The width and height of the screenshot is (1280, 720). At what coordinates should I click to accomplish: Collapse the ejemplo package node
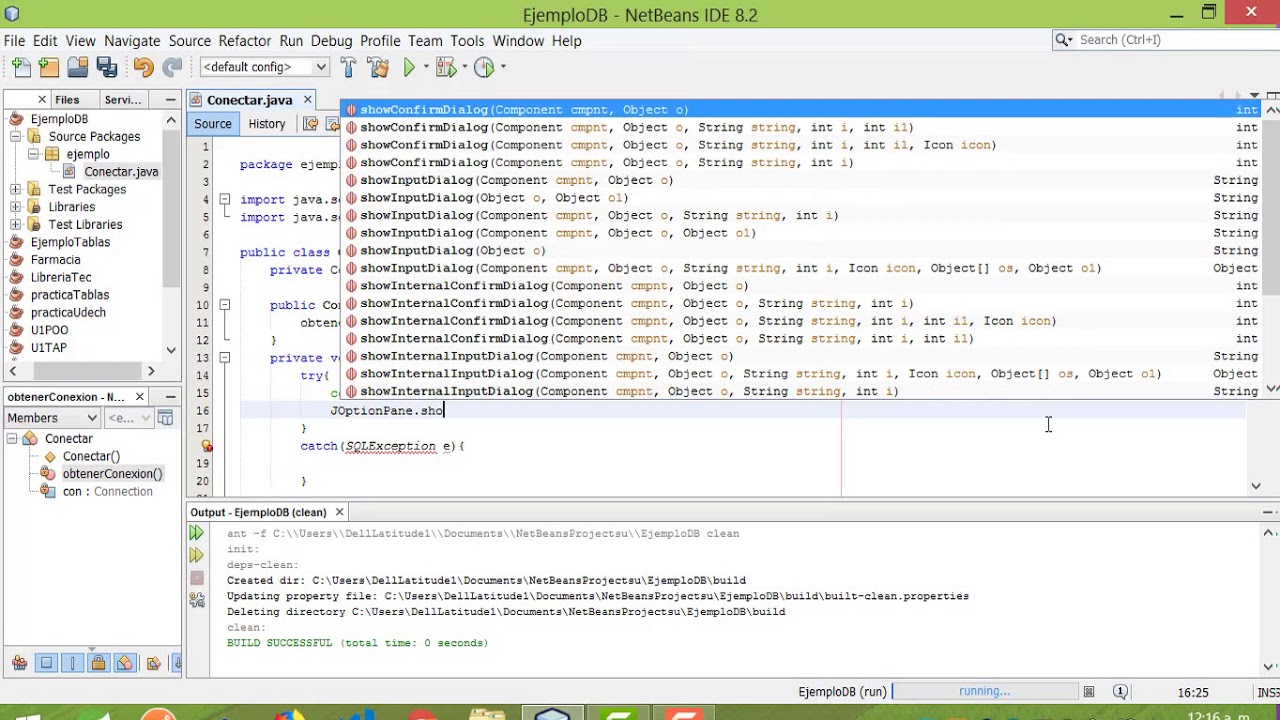click(33, 154)
